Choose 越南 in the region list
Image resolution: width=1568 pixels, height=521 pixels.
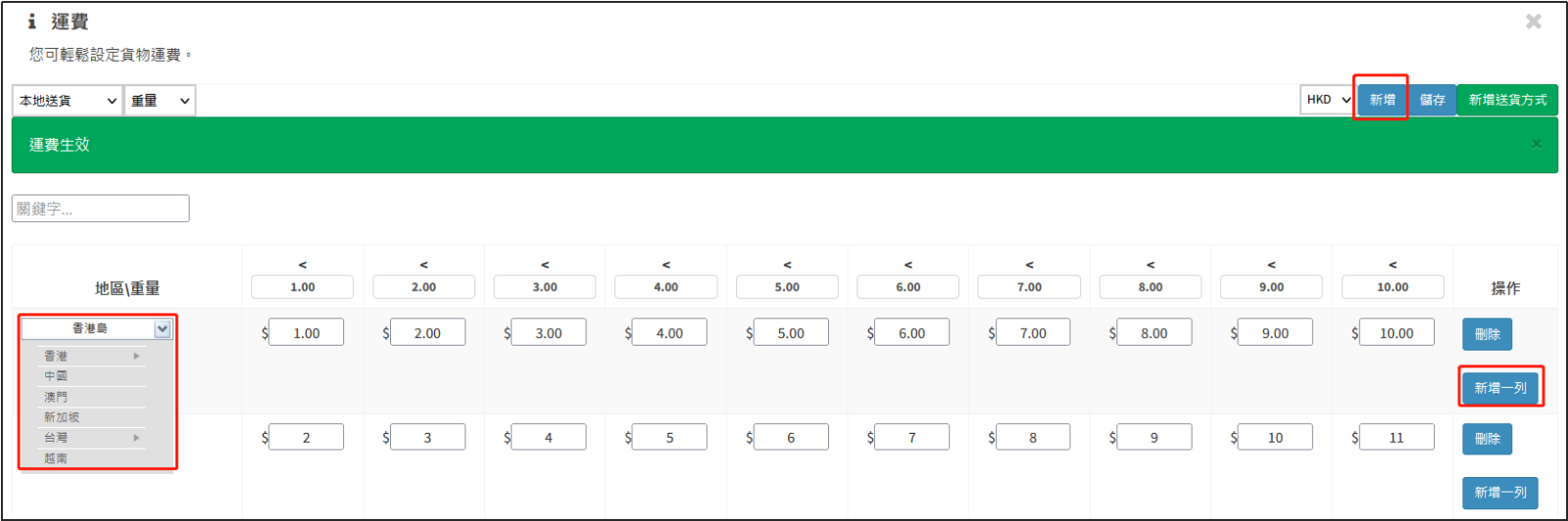click(x=56, y=458)
